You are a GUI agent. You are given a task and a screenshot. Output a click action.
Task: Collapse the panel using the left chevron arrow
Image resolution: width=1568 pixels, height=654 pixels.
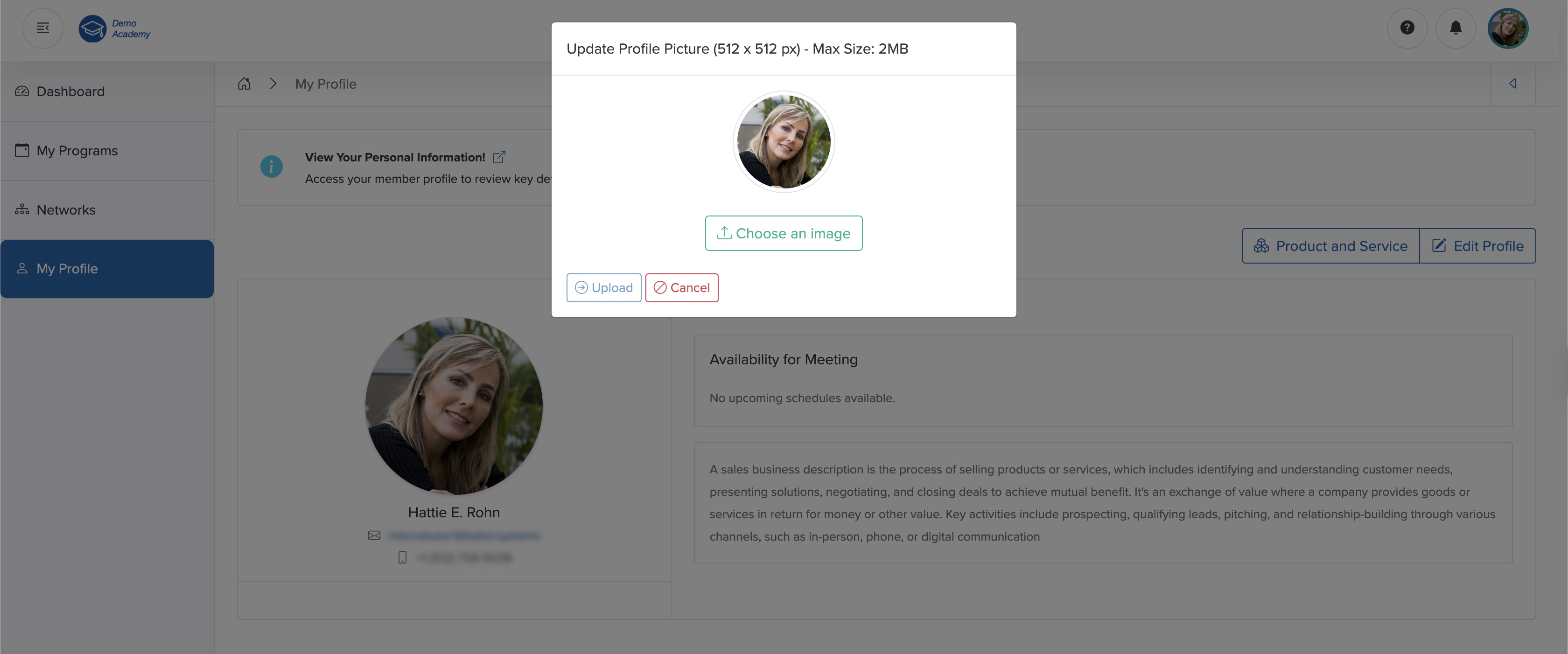[1513, 84]
